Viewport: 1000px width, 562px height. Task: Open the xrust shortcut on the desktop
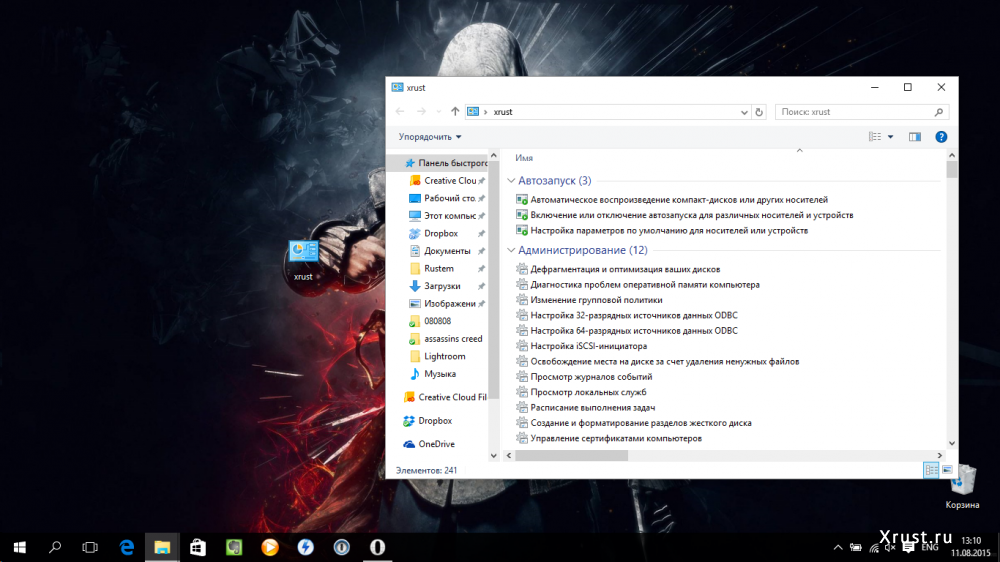click(303, 258)
